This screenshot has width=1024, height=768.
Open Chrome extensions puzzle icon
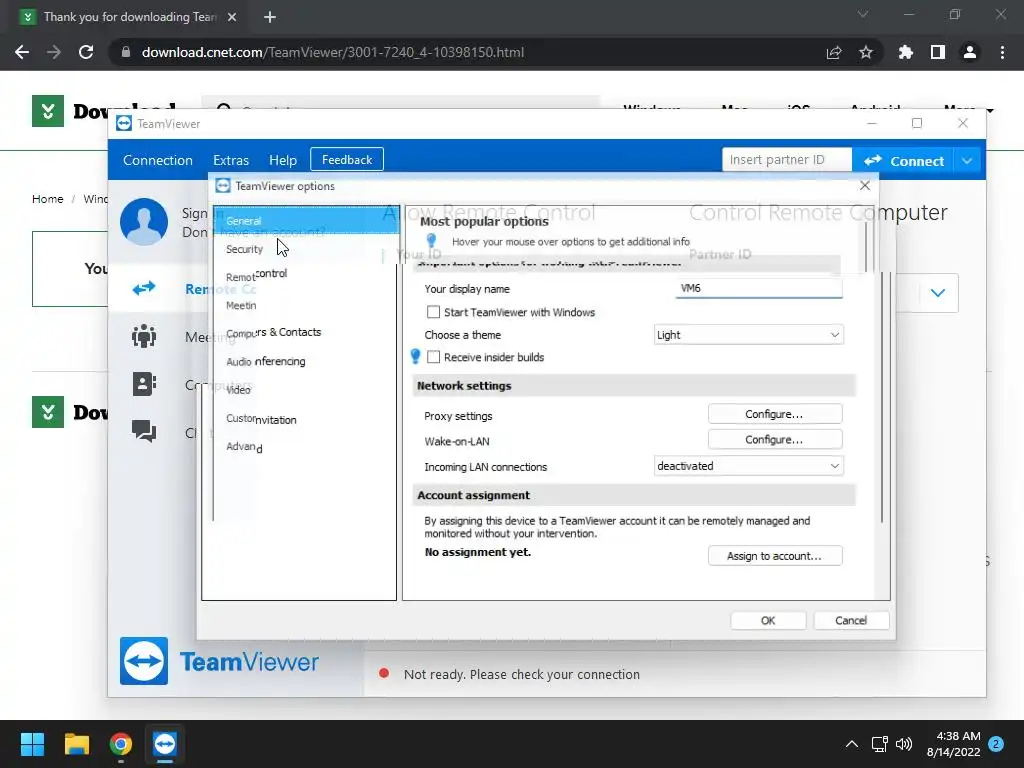click(905, 52)
